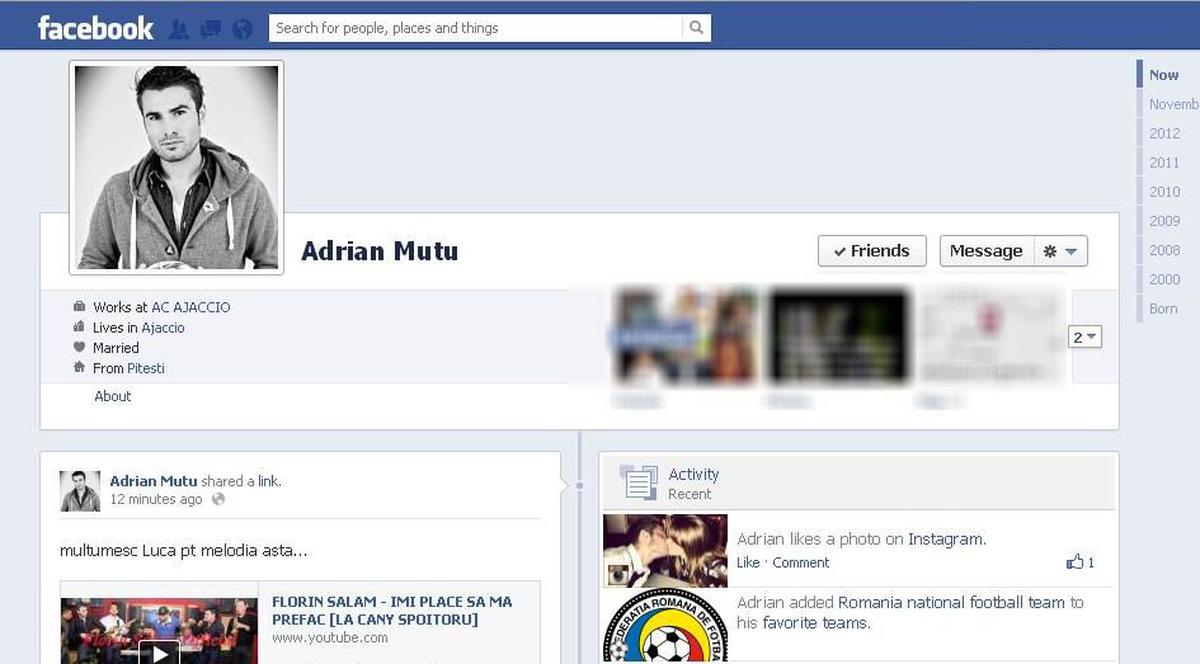Click the privacy globe on Adrian's post

click(217, 500)
